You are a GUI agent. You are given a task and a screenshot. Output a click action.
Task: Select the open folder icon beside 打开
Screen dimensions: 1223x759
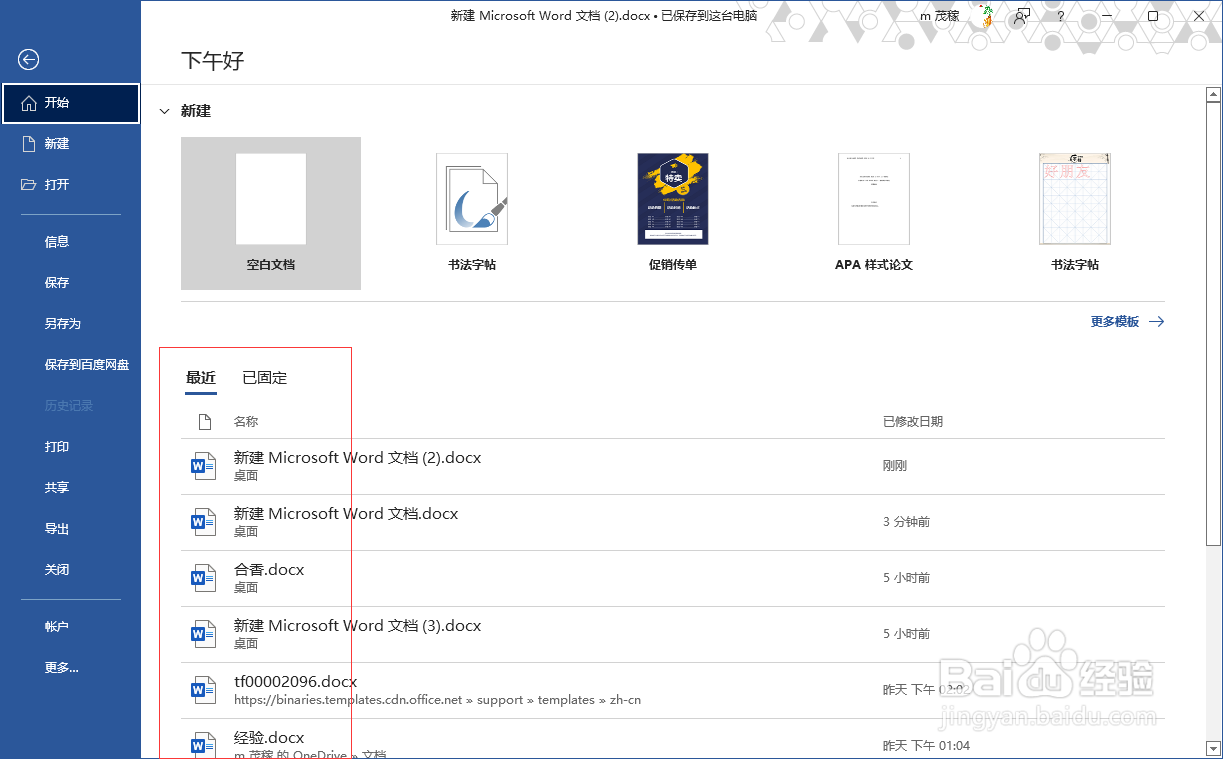coord(29,185)
